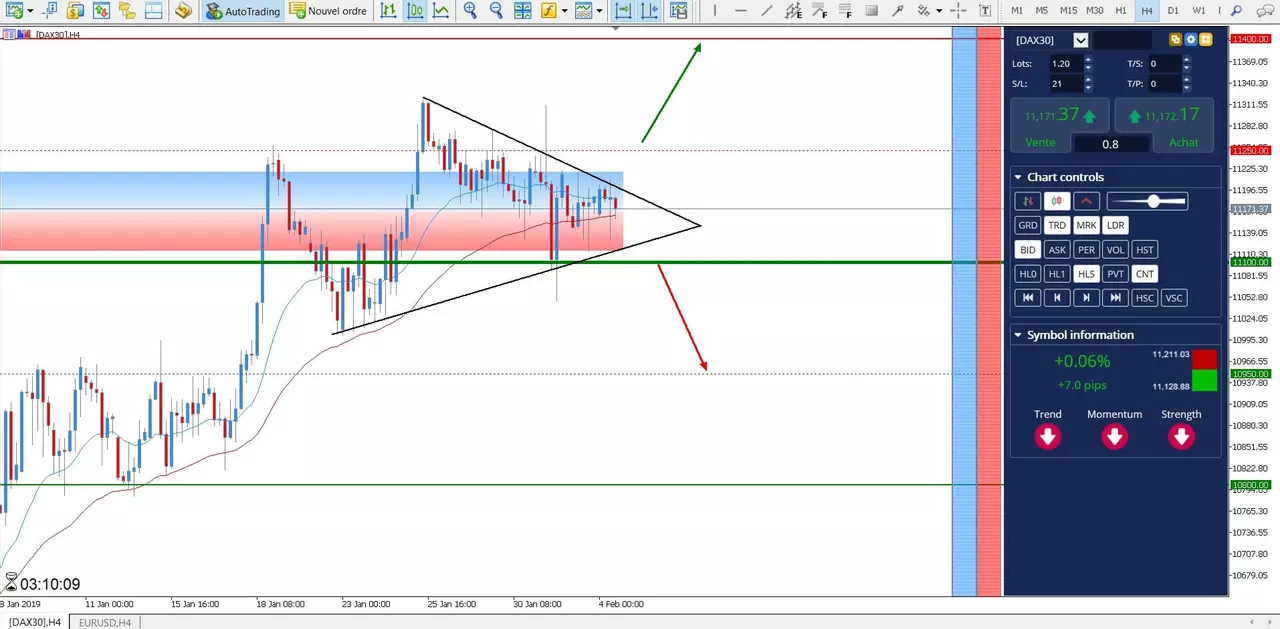Open the search magnifier icon

pos(1236,11)
